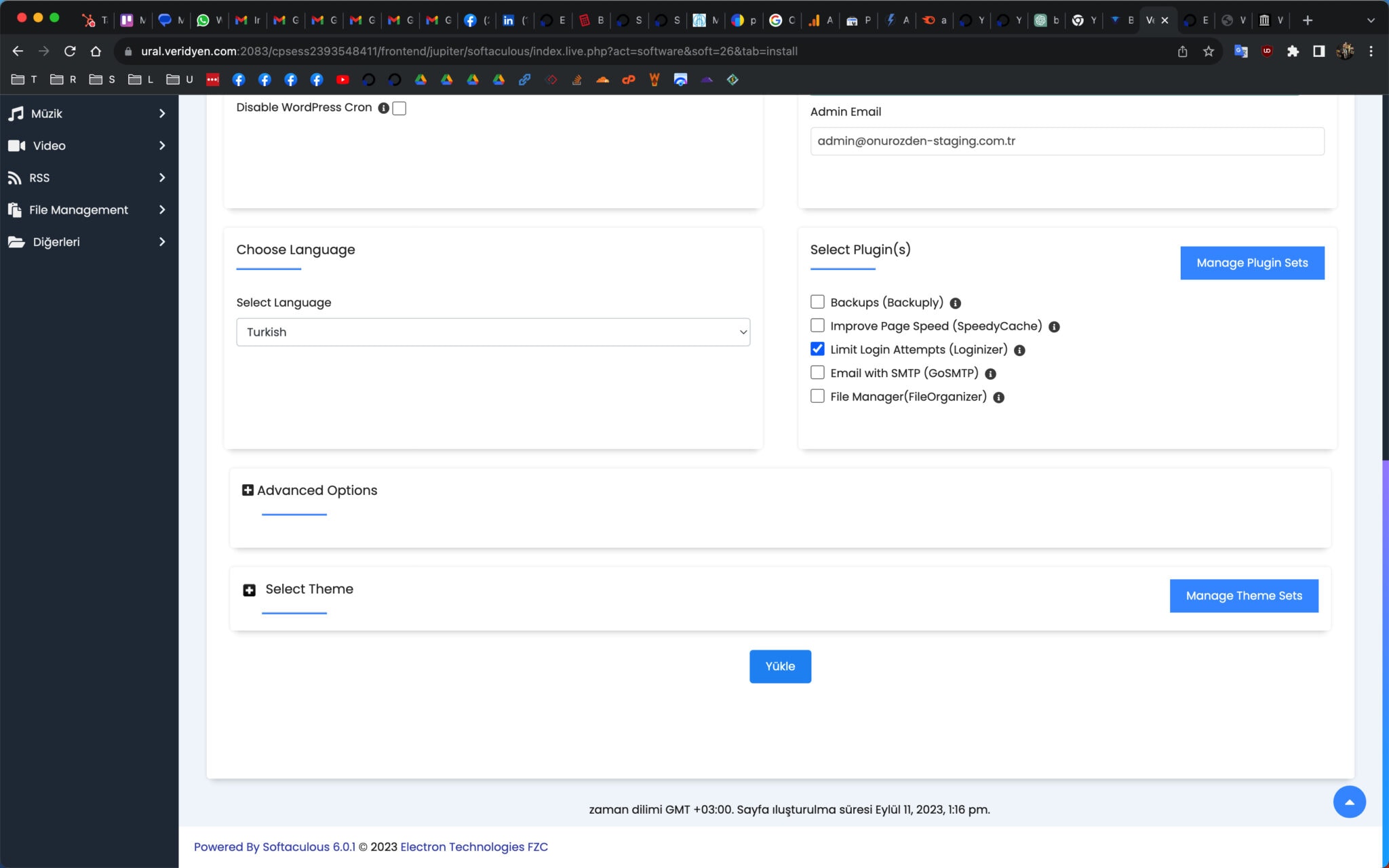The width and height of the screenshot is (1389, 868).
Task: Click the Manage Theme Sets button
Action: 1244,596
